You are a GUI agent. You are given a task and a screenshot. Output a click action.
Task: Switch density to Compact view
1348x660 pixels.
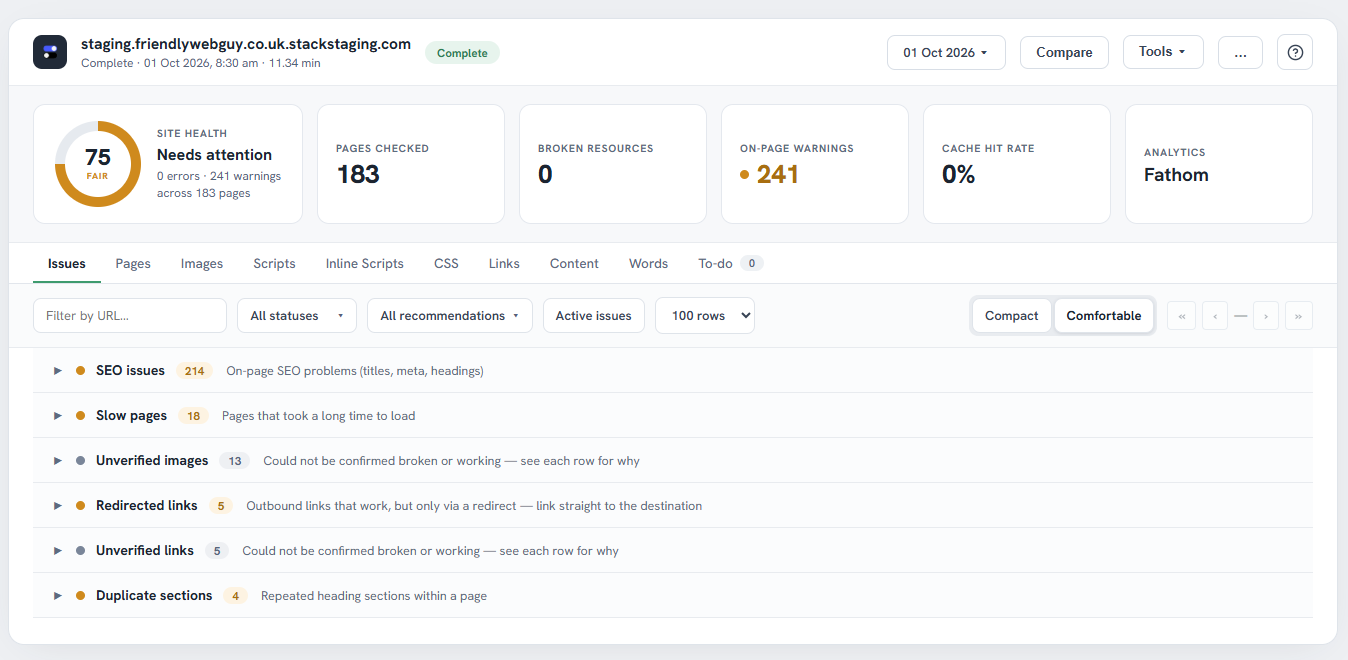click(1012, 316)
